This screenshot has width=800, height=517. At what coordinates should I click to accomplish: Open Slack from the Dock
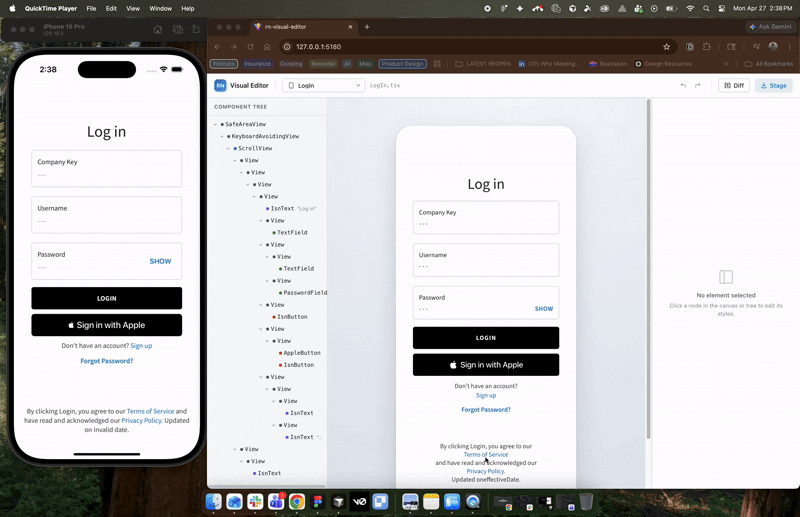tap(255, 502)
